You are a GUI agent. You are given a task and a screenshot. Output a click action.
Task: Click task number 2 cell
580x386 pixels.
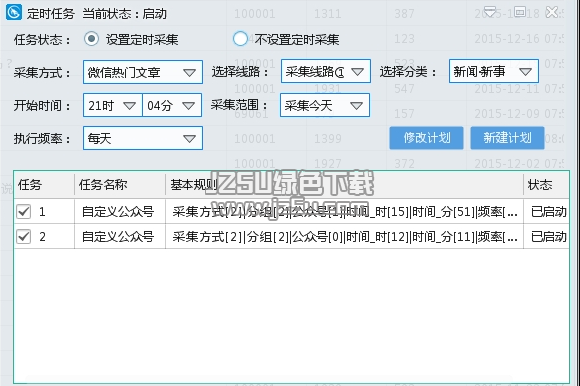[42, 237]
